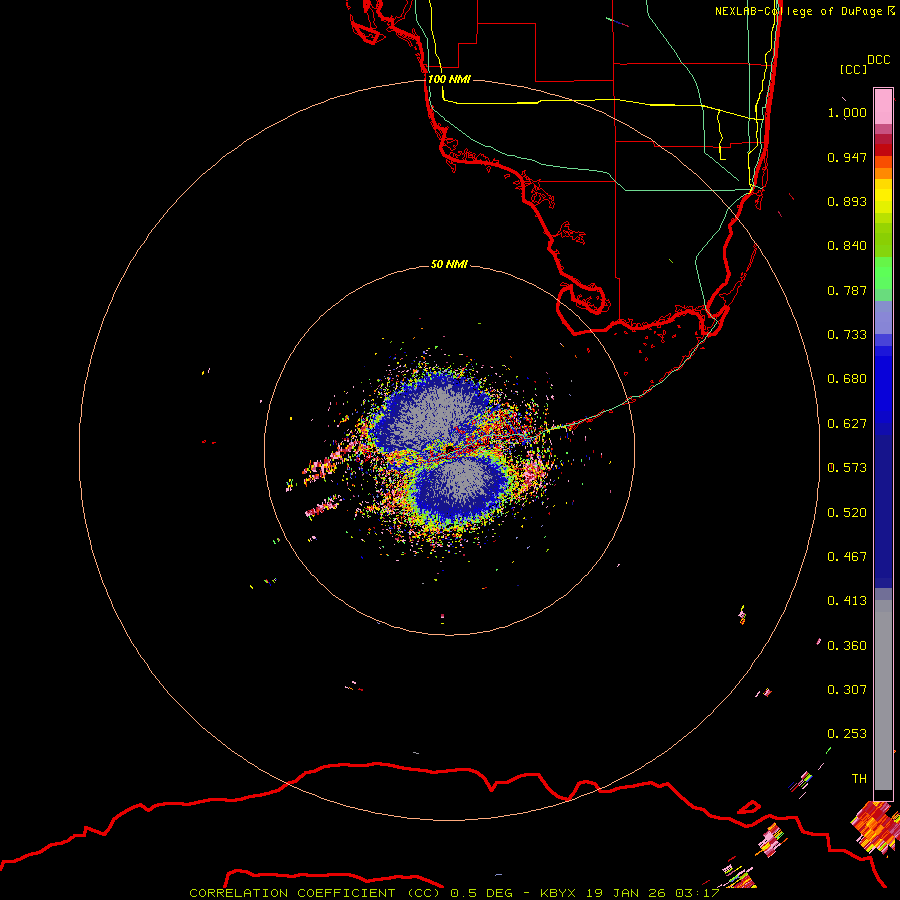
Task: Click the 1.000 scale value
Action: pos(847,112)
